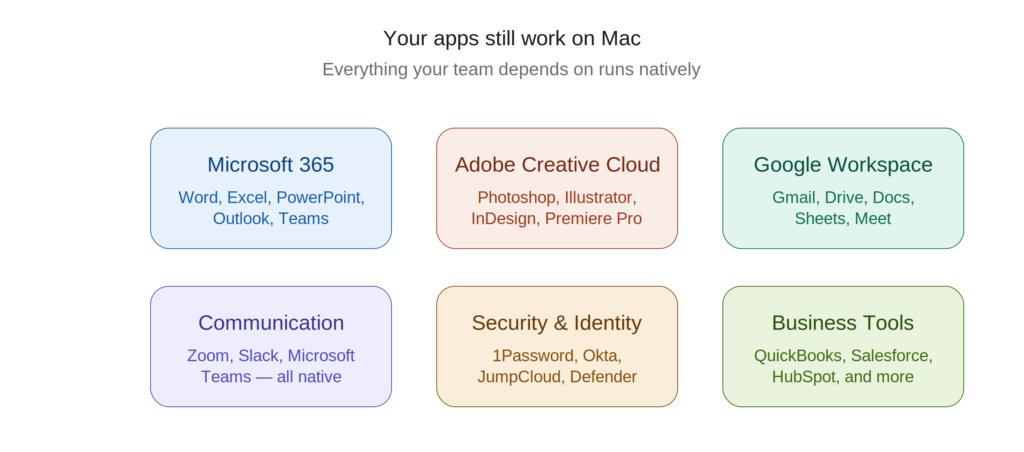The width and height of the screenshot is (1024, 452).
Task: Select the Security & Identity heading
Action: pyautogui.click(x=557, y=323)
